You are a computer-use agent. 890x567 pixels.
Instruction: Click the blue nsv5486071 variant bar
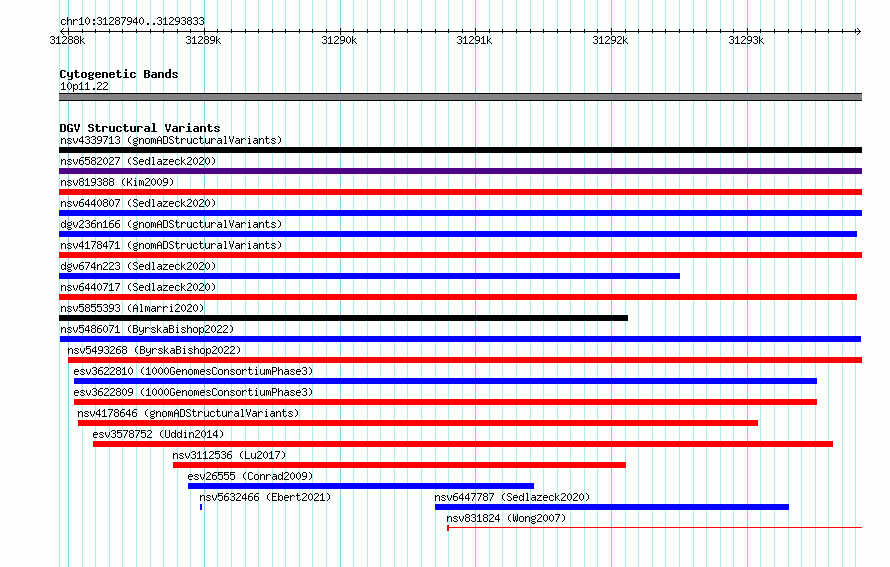click(460, 339)
